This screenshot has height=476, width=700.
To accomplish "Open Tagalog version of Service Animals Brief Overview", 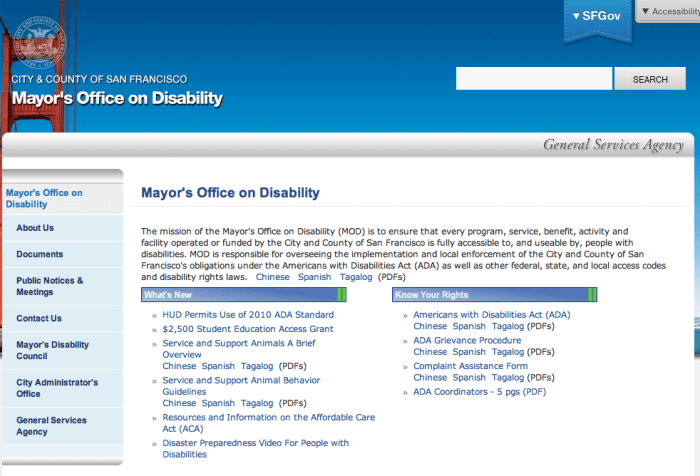I will tap(257, 366).
